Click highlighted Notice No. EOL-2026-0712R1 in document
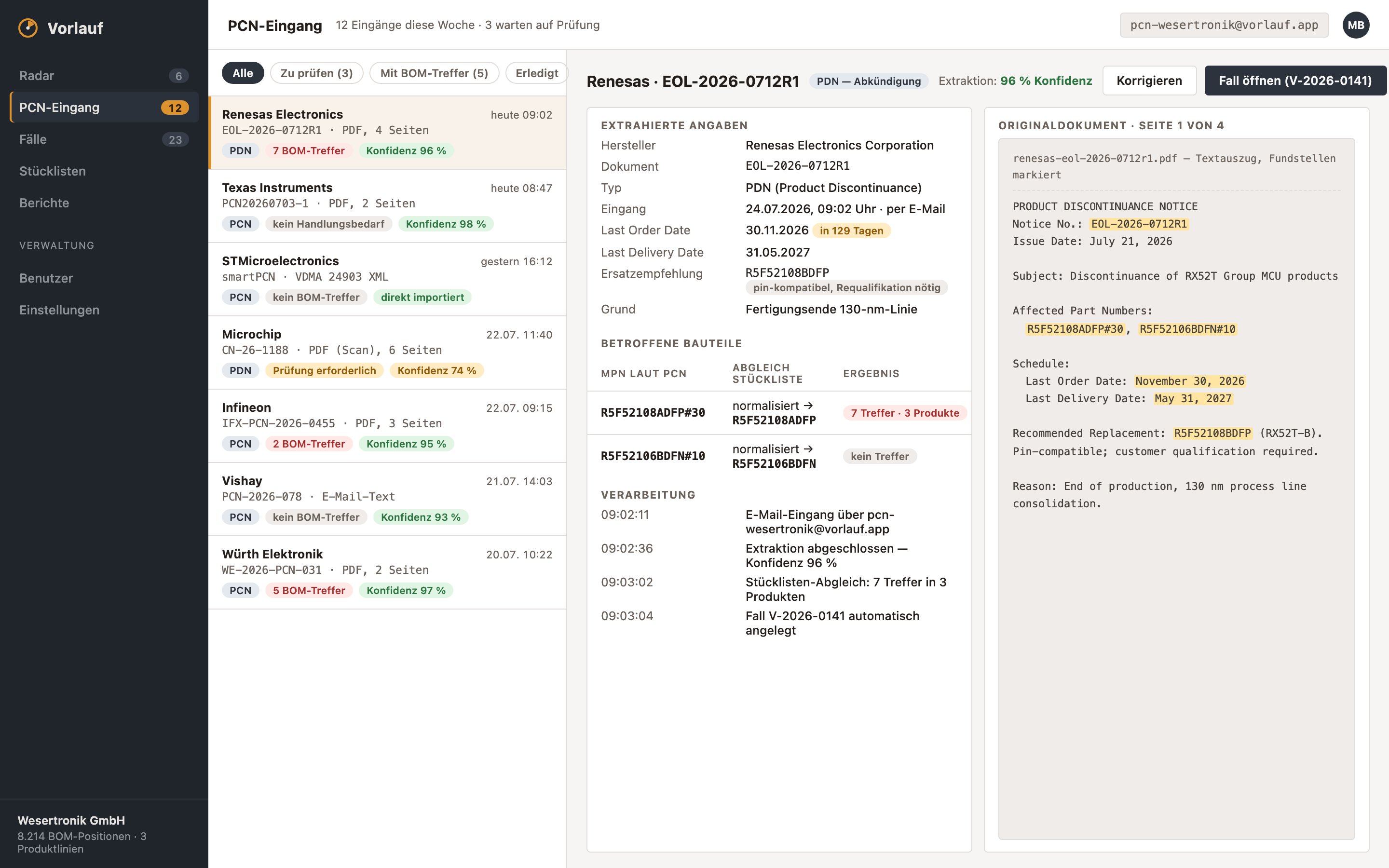The height and width of the screenshot is (868, 1389). [x=1139, y=224]
